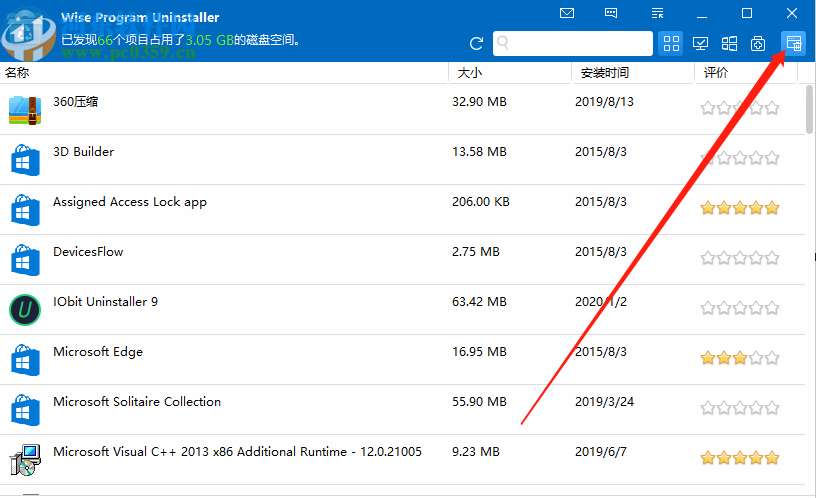This screenshot has width=816, height=498.
Task: Select the DevicesFlow store icon
Action: (x=25, y=260)
